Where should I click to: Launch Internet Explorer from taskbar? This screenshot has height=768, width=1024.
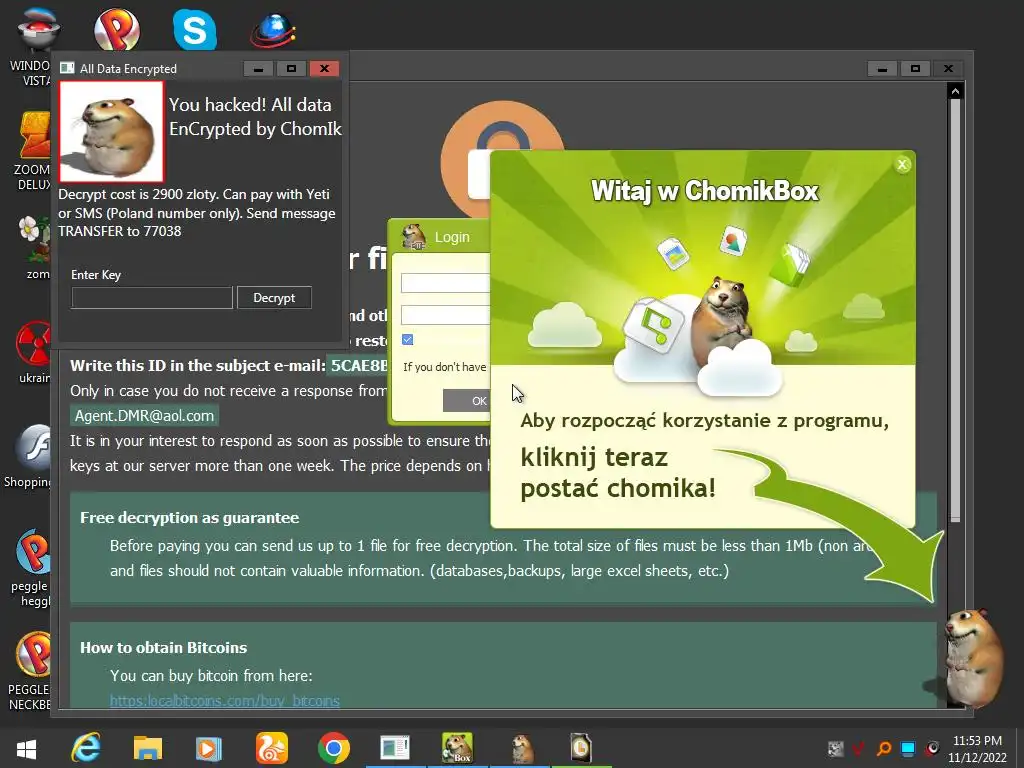[86, 748]
